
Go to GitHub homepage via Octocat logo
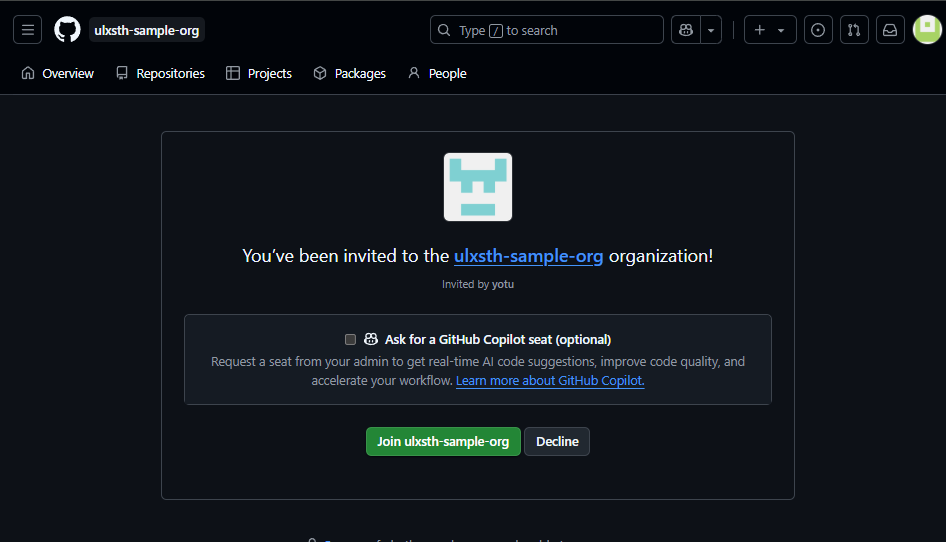pyautogui.click(x=67, y=30)
